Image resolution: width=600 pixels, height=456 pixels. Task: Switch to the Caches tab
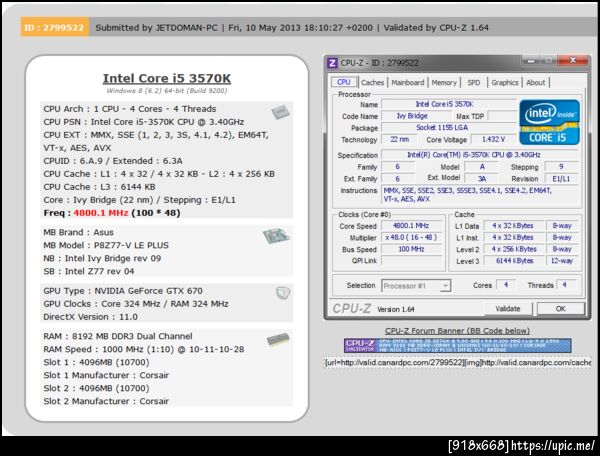(372, 82)
